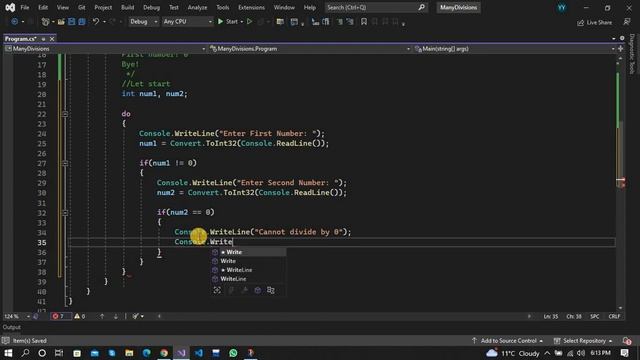The width and height of the screenshot is (640, 360).
Task: Click the SPC indentation indicator
Action: tap(595, 316)
